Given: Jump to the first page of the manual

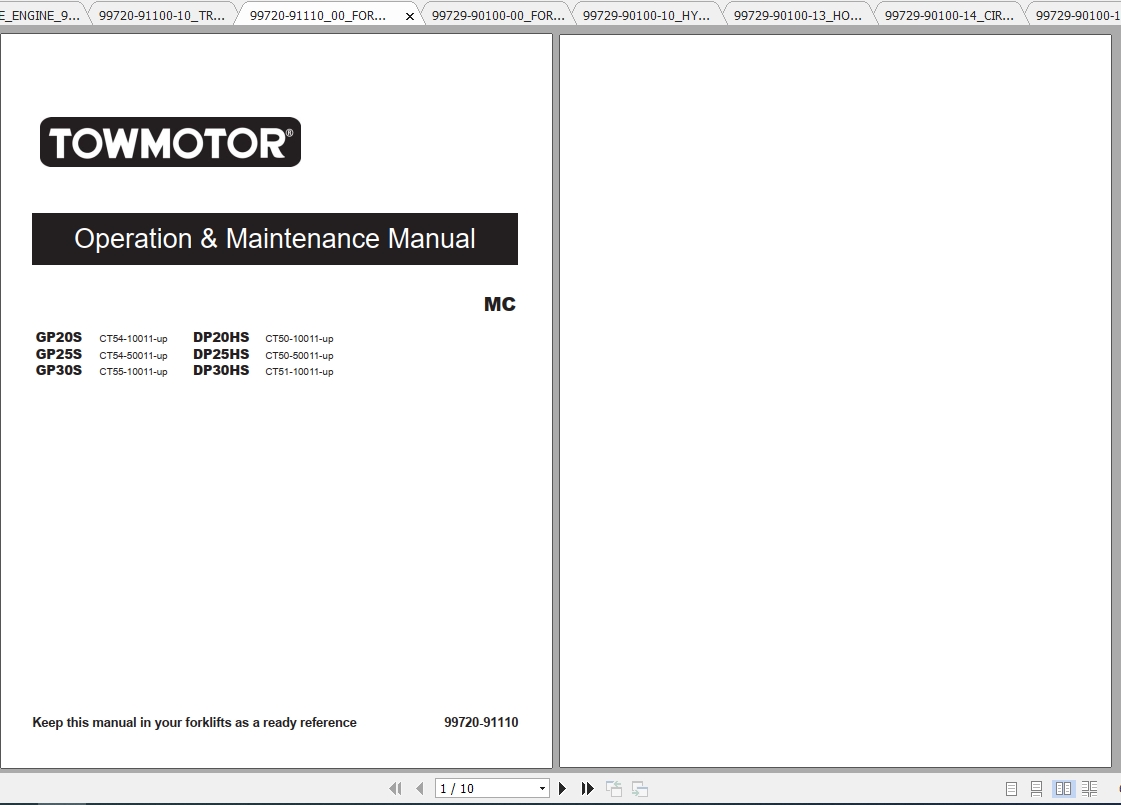Looking at the screenshot, I should (394, 788).
